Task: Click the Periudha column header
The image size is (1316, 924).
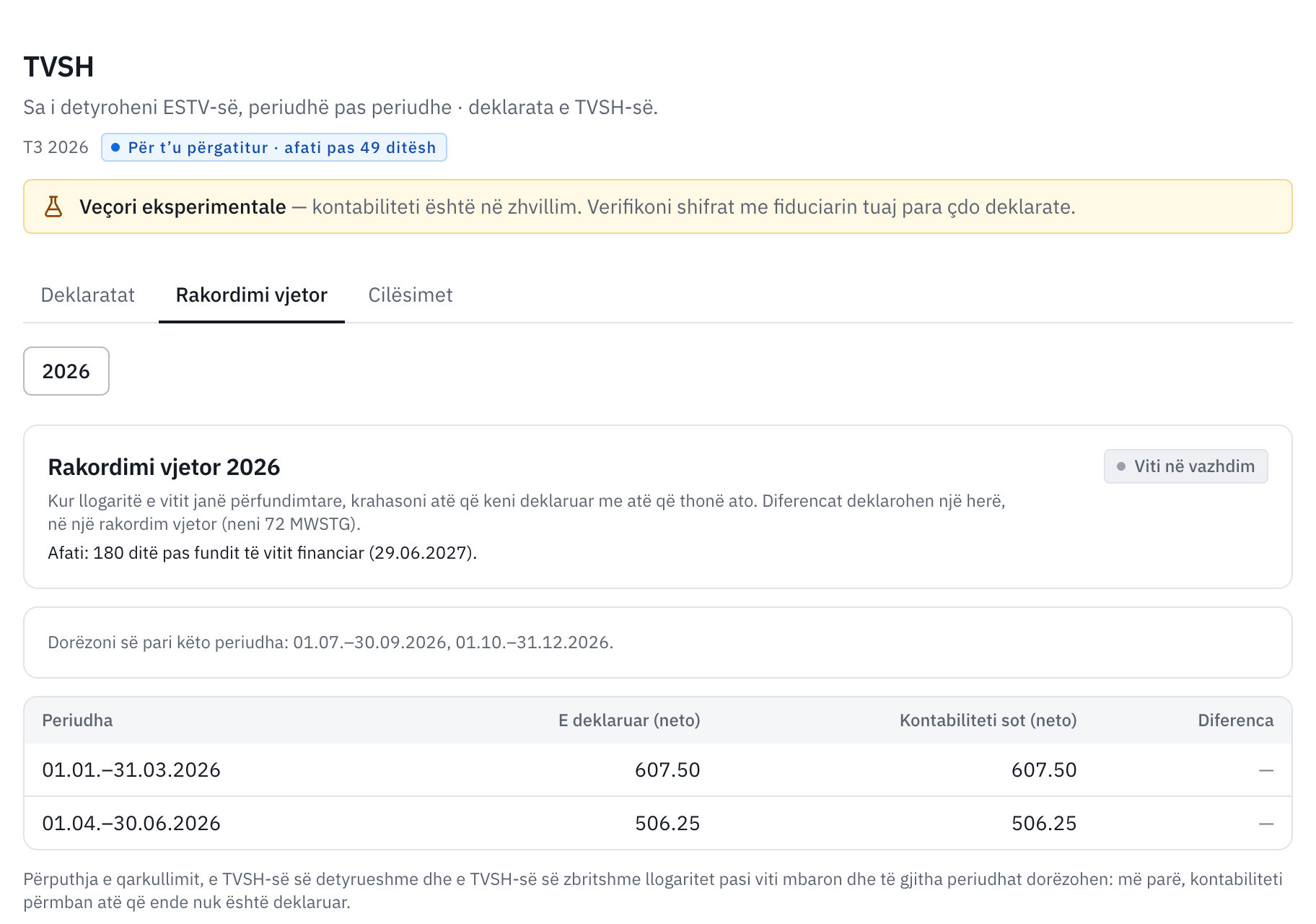Action: click(77, 720)
